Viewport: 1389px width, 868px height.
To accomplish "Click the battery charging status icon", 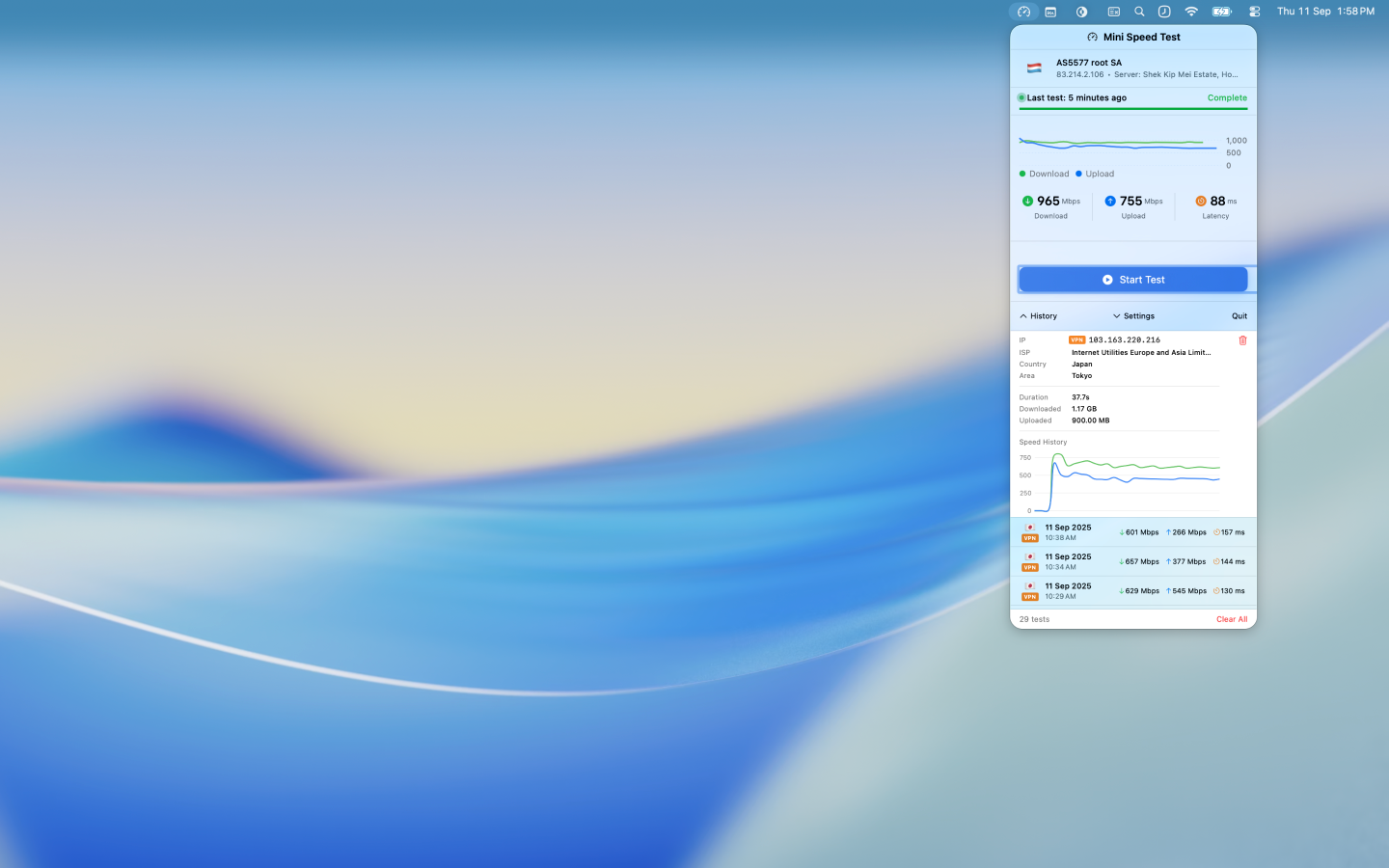I will (1222, 12).
